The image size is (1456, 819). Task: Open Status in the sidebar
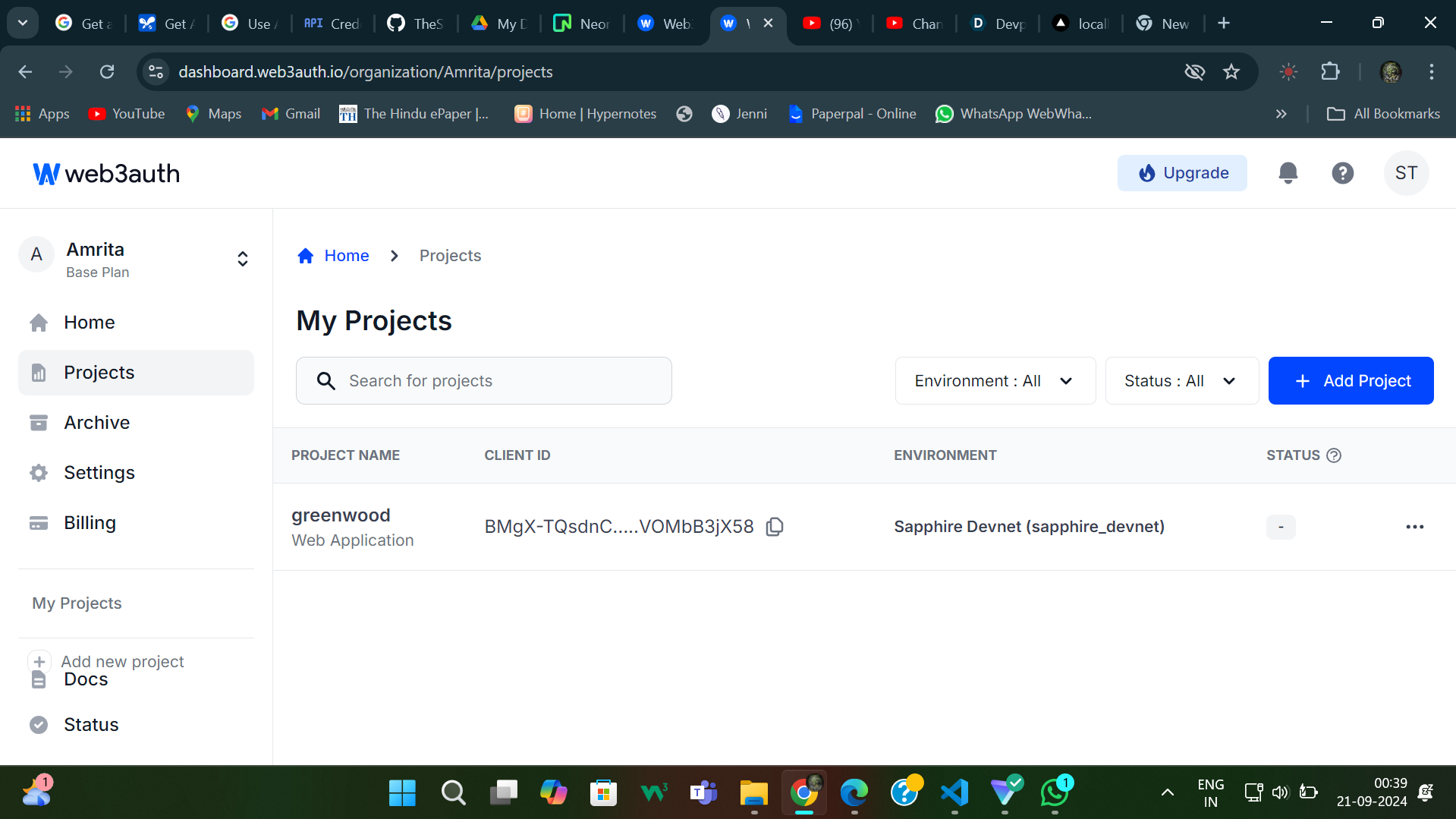coord(136,725)
